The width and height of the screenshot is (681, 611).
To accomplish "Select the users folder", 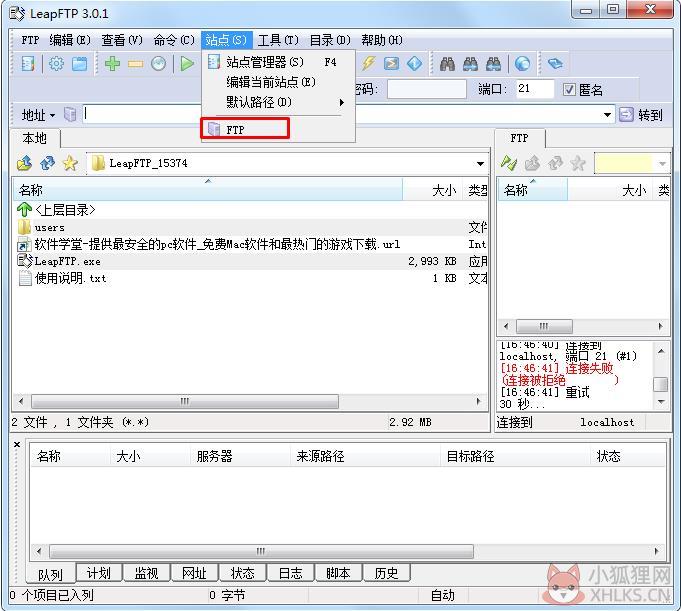I will [x=250, y=227].
